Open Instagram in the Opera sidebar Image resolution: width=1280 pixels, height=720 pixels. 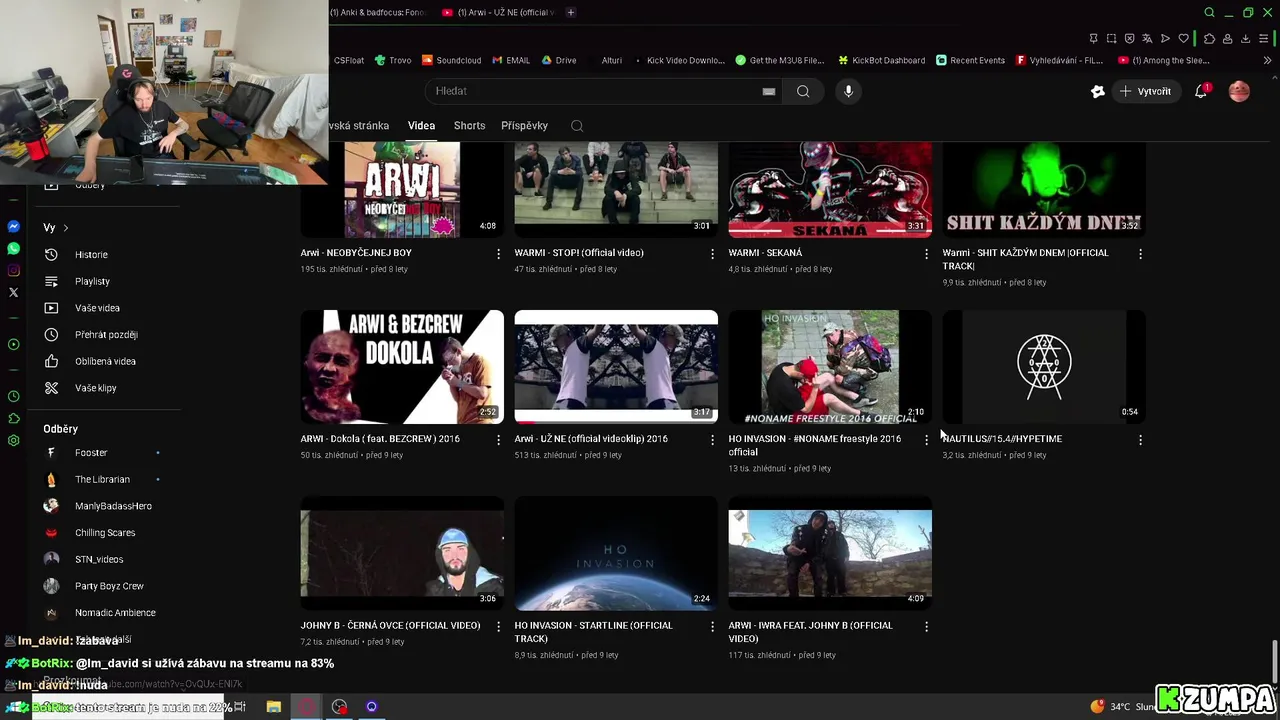pyautogui.click(x=14, y=271)
